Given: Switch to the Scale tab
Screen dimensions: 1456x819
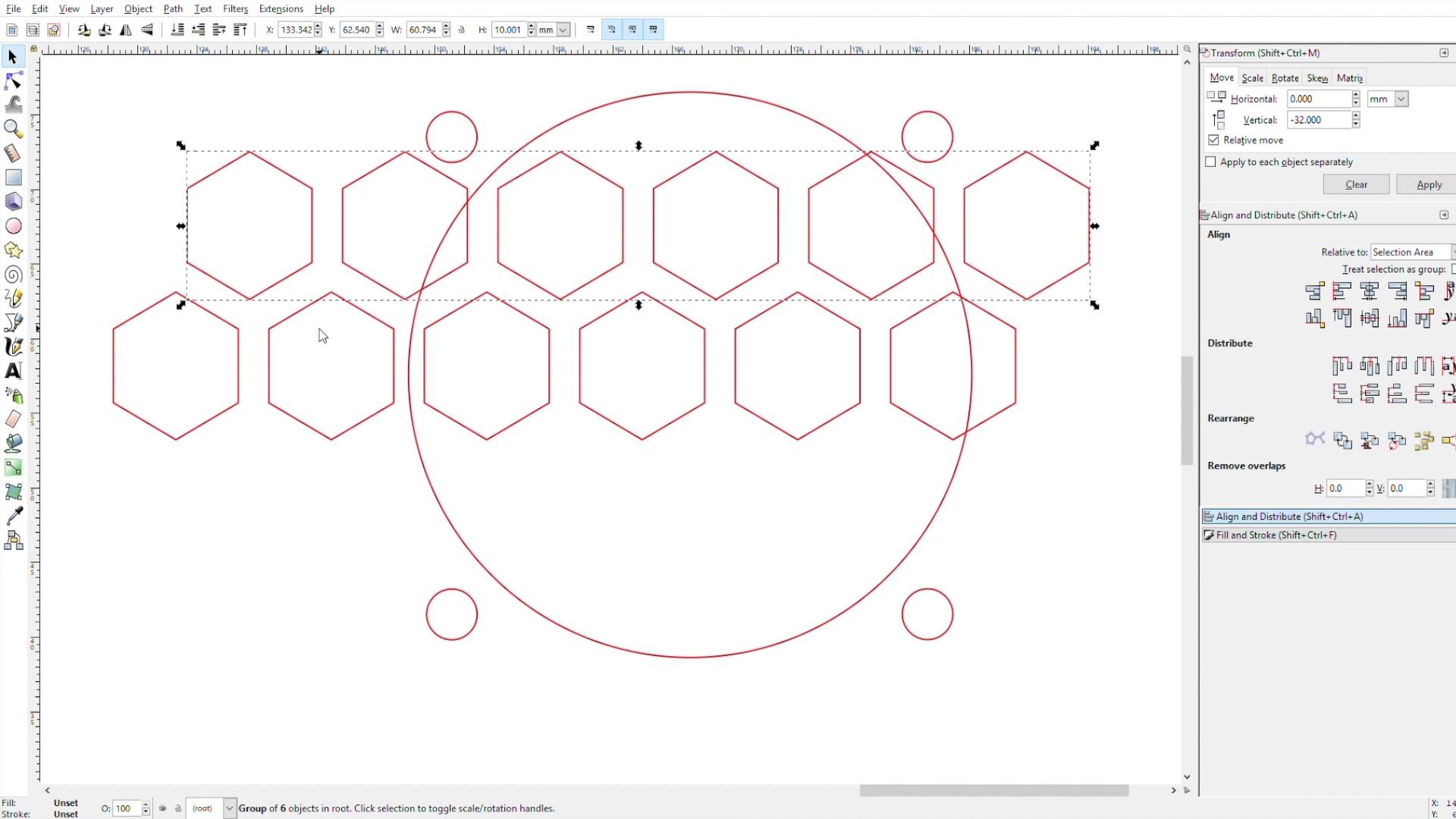Looking at the screenshot, I should [1253, 78].
